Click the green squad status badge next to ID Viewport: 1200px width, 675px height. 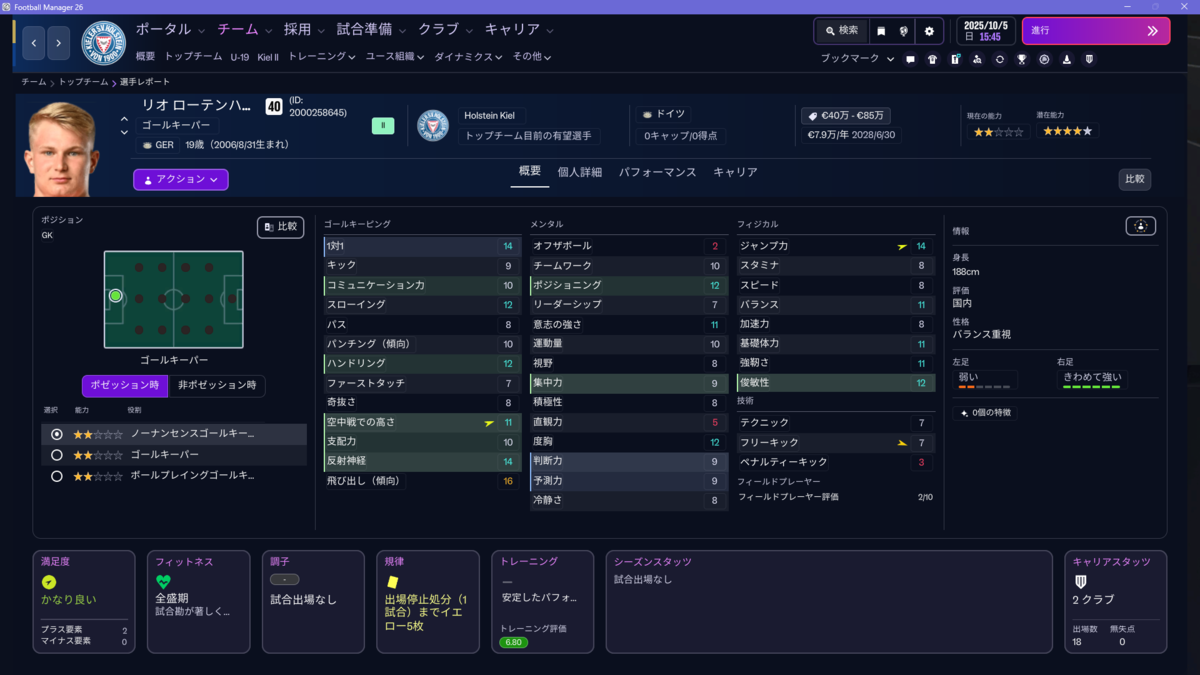coord(383,125)
